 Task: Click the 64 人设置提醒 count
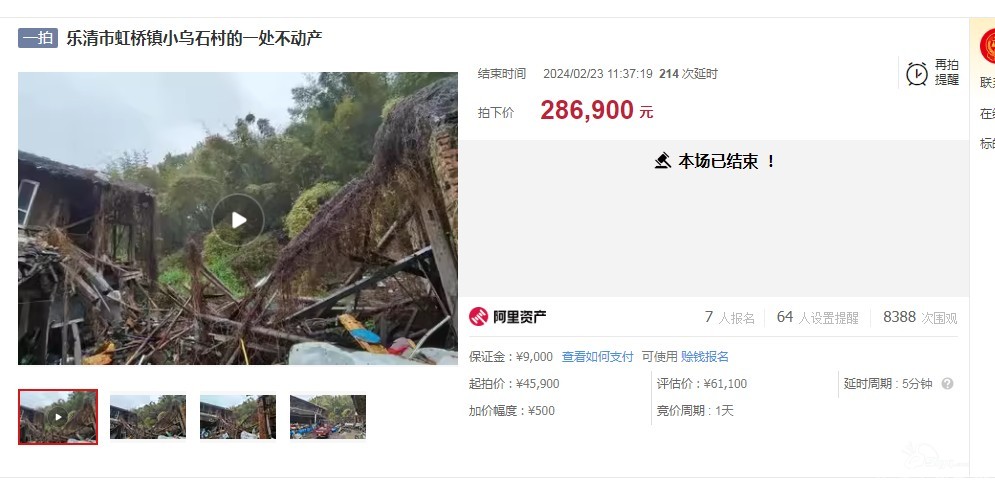817,317
